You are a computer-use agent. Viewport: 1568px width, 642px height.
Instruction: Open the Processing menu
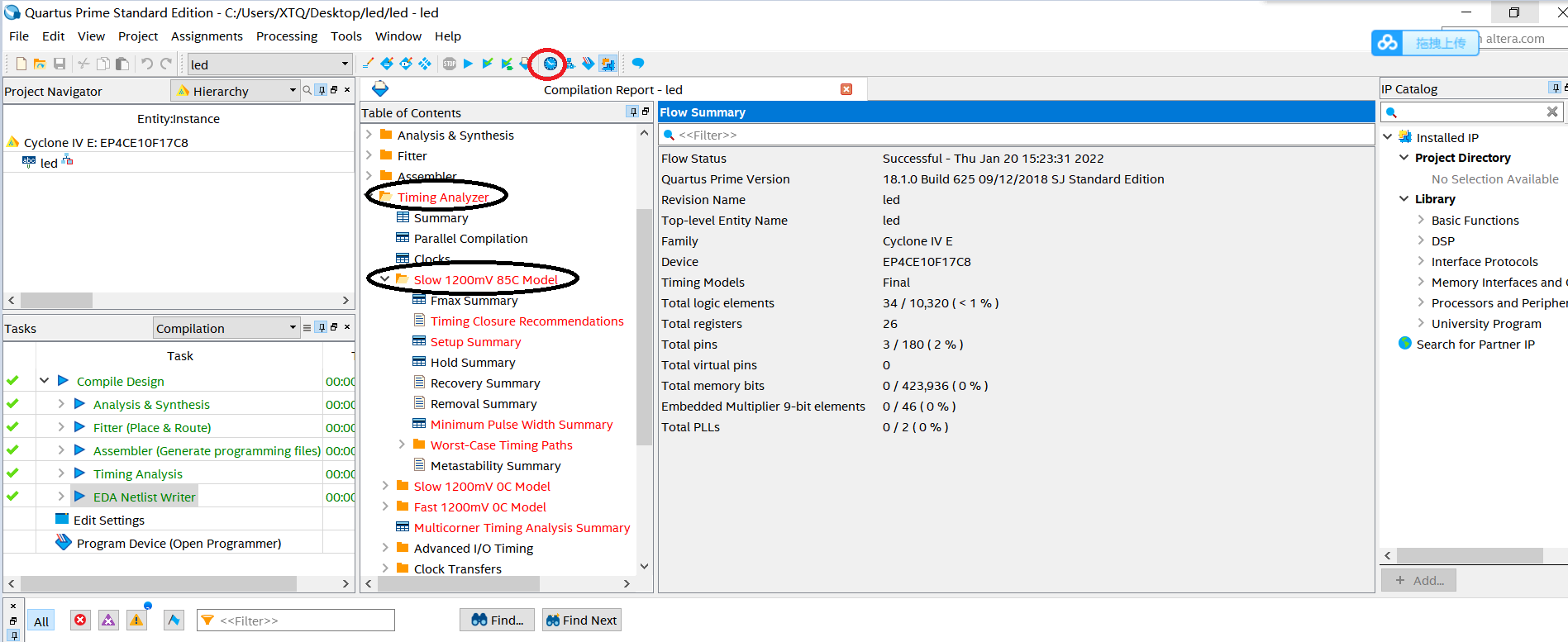pyautogui.click(x=287, y=36)
